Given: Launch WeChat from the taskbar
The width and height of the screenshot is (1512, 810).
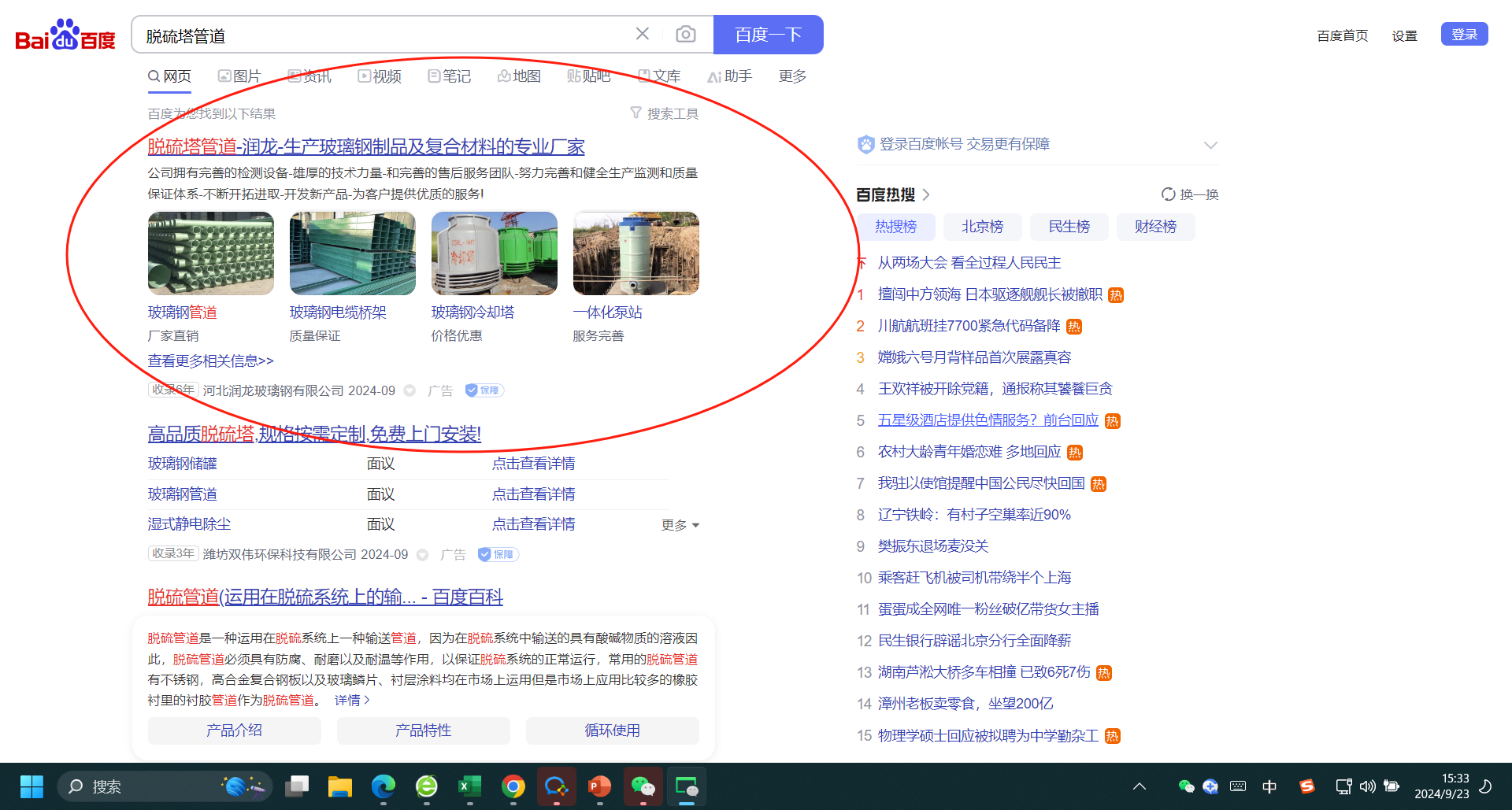Looking at the screenshot, I should pos(643,786).
